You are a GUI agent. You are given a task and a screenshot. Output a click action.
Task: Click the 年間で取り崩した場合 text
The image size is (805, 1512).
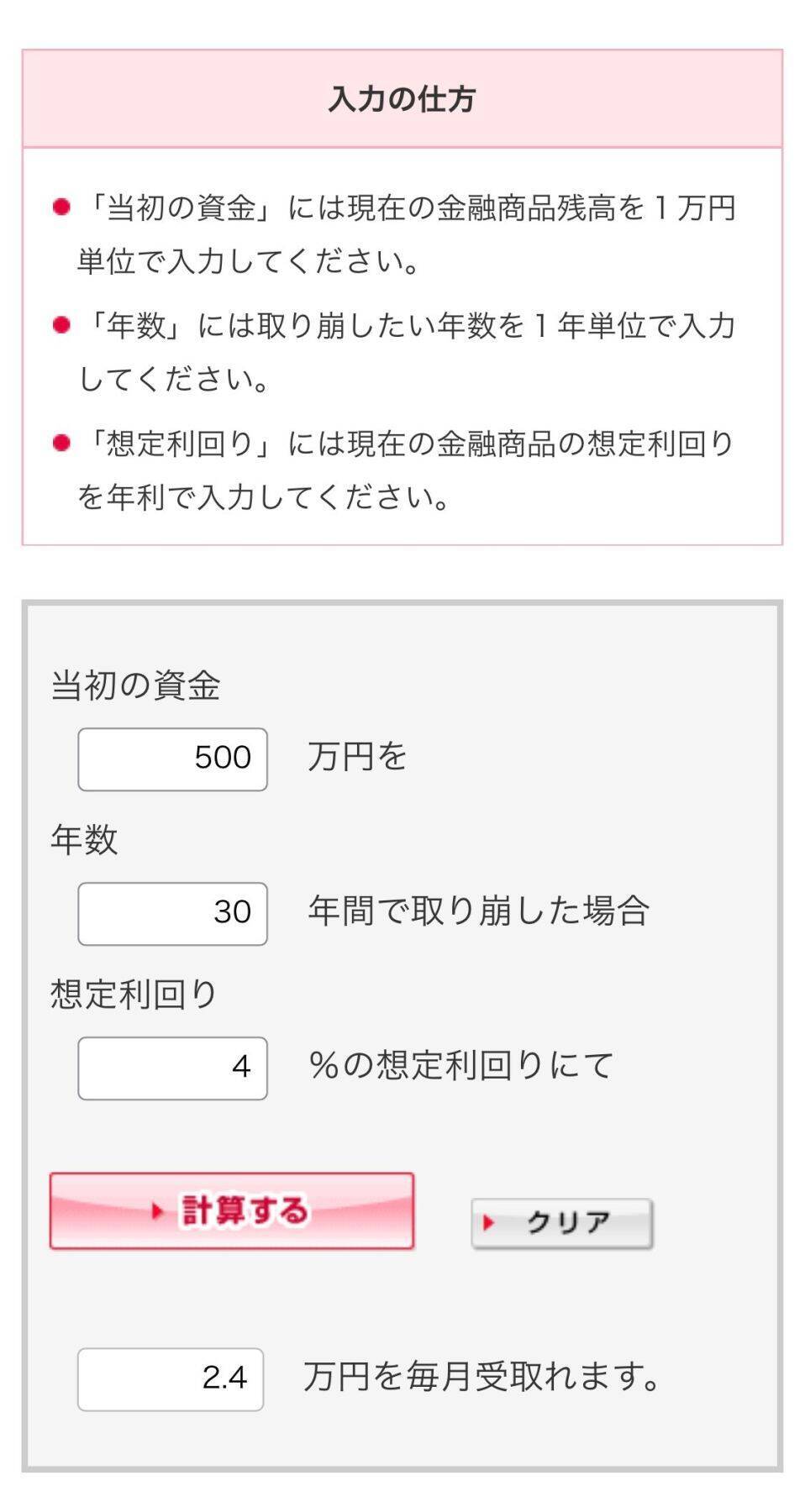click(478, 911)
